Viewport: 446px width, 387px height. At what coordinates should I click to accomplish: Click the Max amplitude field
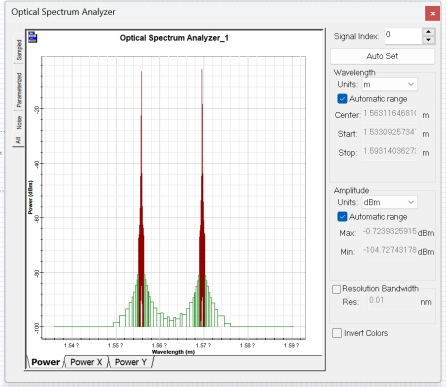(x=389, y=232)
